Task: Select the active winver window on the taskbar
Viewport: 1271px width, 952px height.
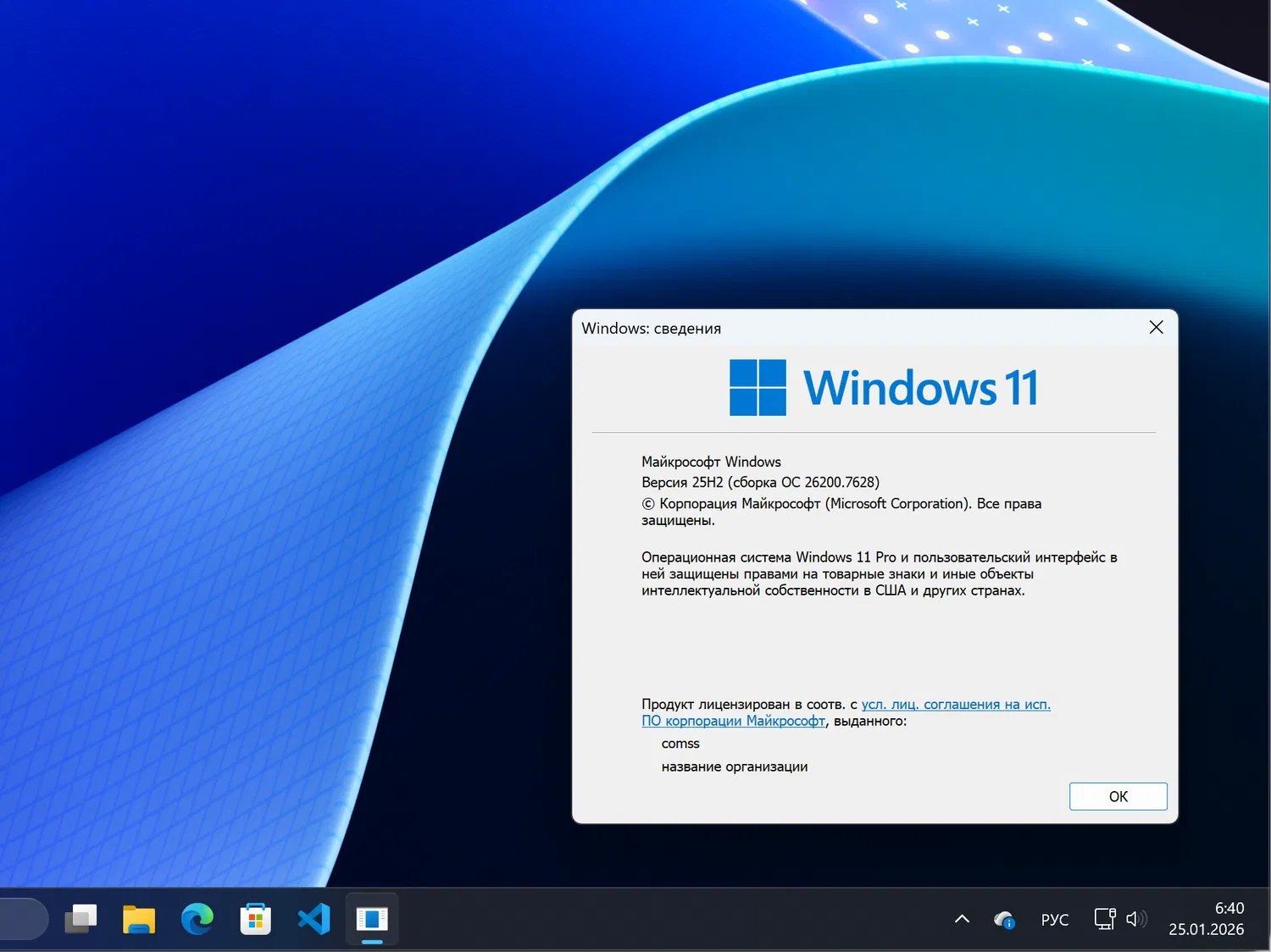Action: [x=372, y=919]
